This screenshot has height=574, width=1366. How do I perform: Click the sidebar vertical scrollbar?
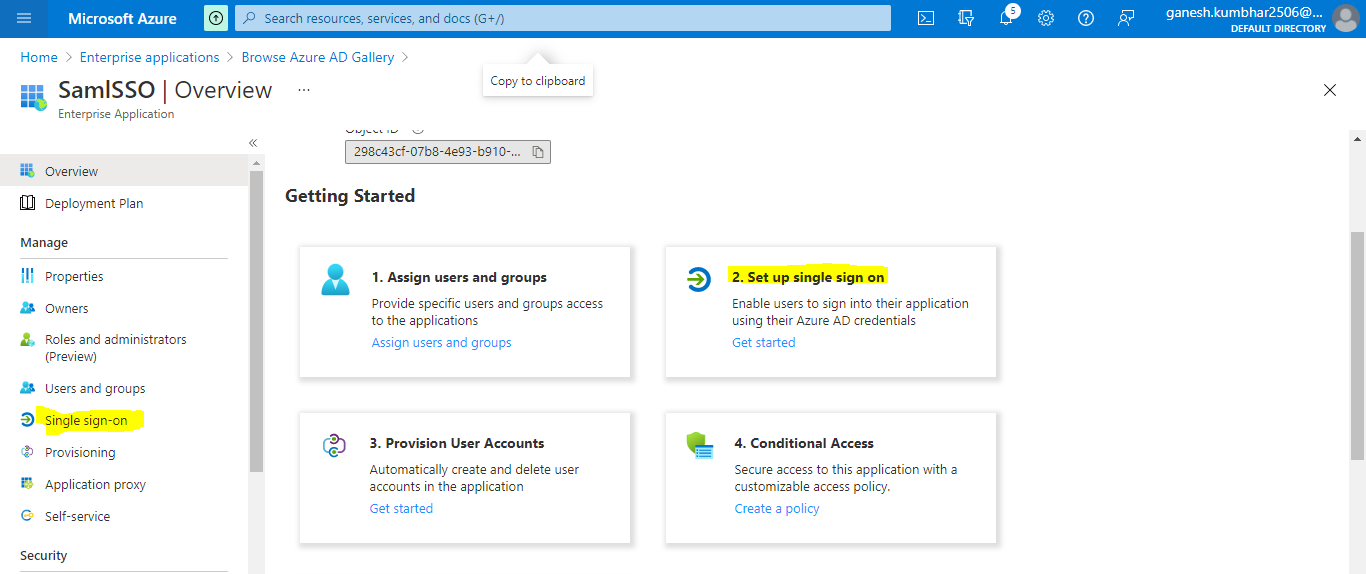point(256,320)
